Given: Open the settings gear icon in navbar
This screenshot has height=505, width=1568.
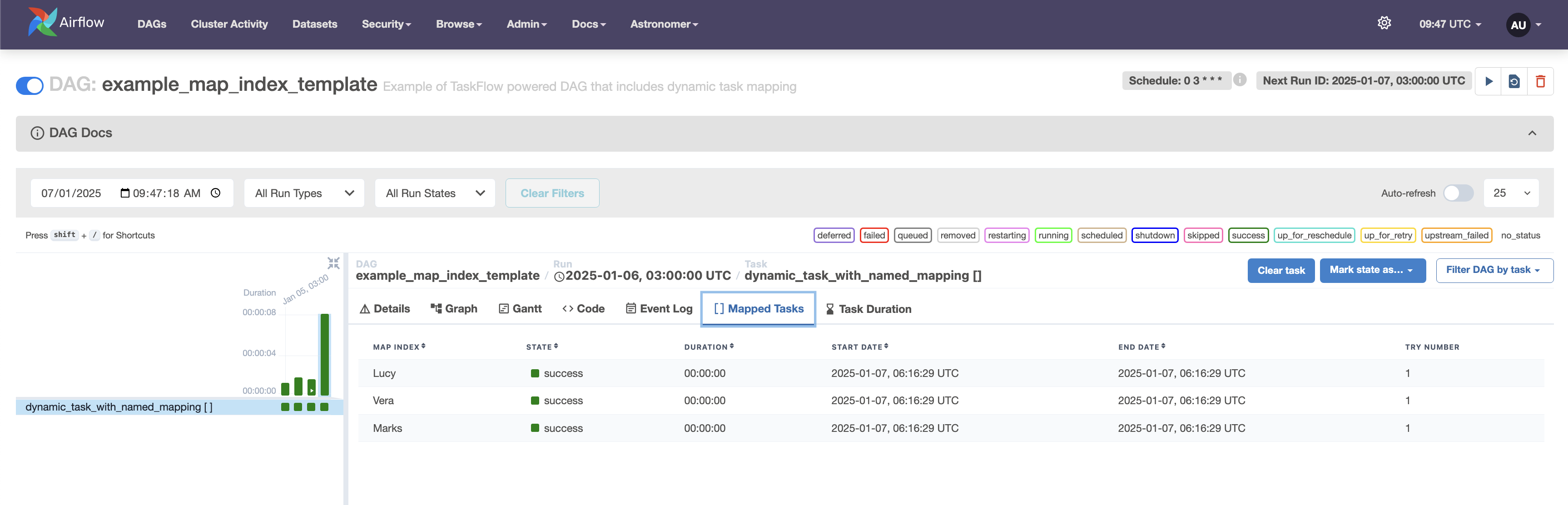Looking at the screenshot, I should point(1384,23).
